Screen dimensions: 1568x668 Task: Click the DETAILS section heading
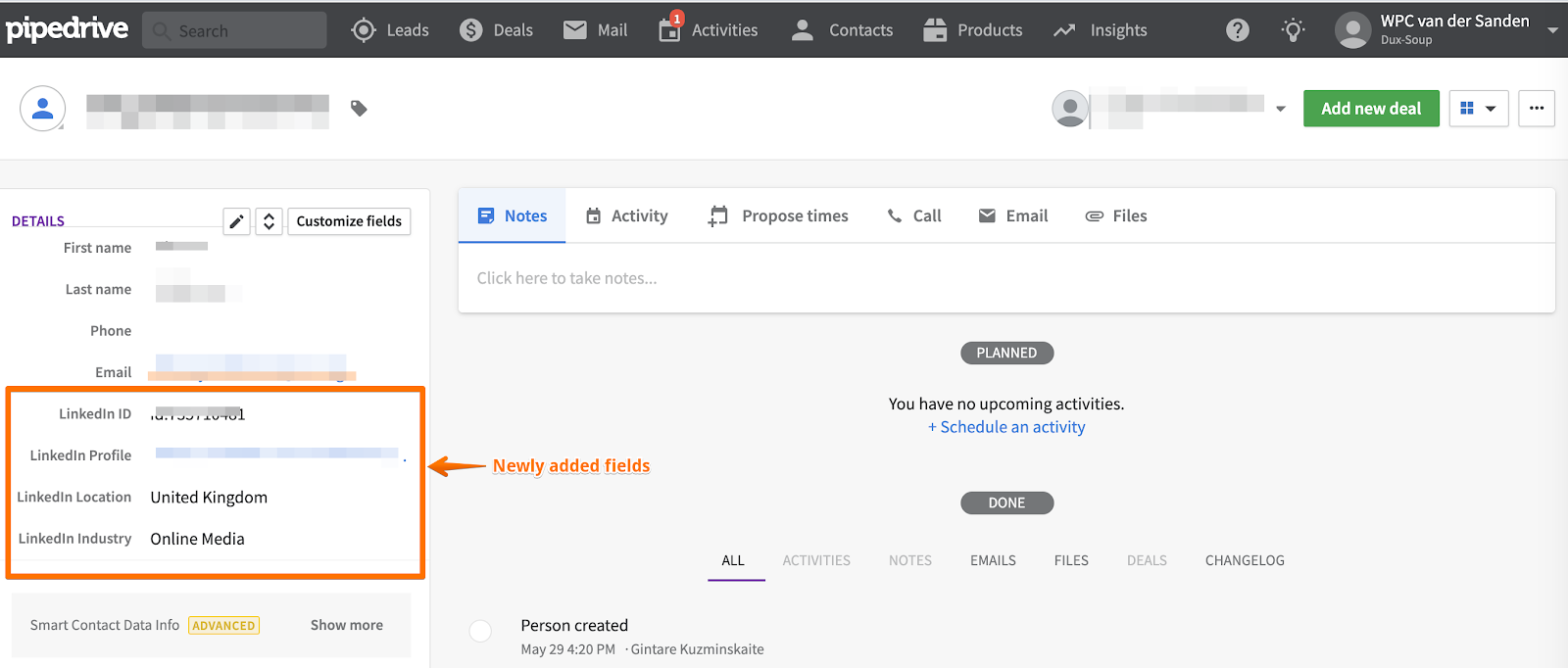click(x=38, y=221)
